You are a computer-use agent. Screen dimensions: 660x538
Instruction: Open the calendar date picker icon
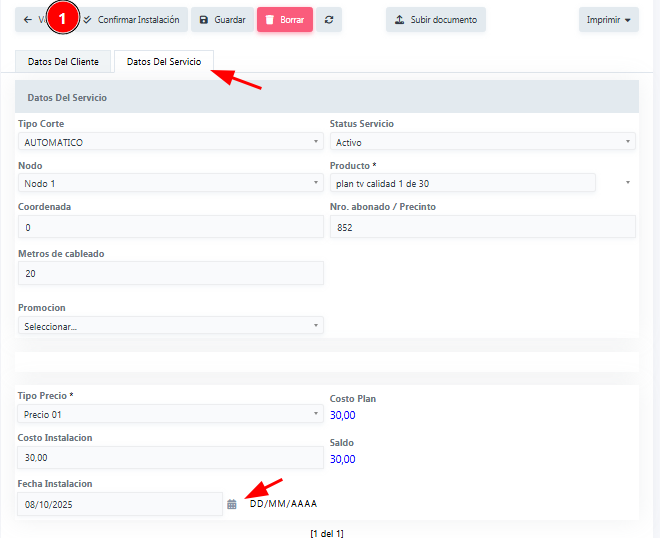(232, 504)
